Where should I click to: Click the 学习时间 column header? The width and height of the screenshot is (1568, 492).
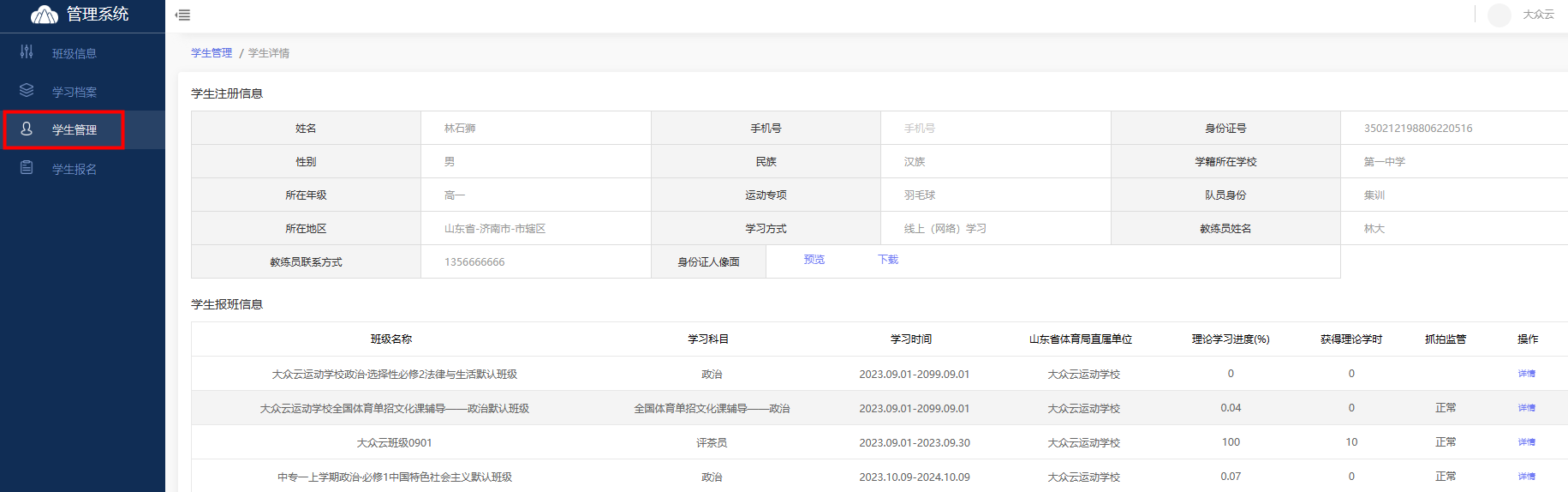[x=911, y=339]
